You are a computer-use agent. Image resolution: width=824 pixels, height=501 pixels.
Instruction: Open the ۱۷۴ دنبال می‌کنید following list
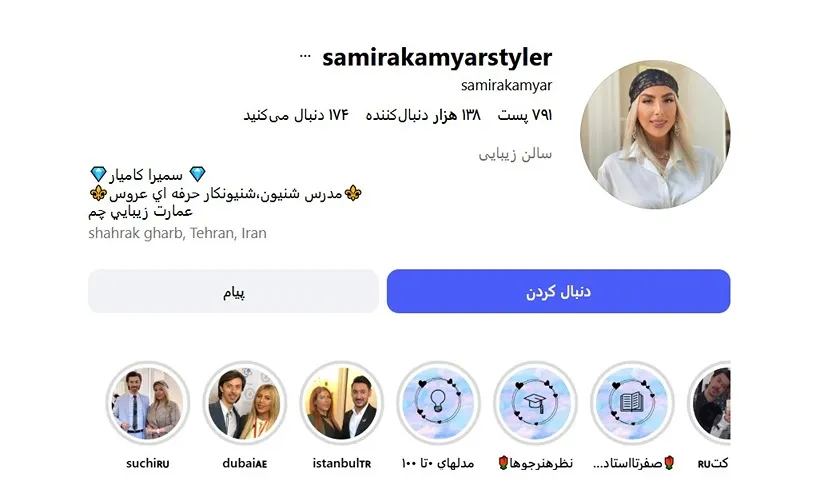coord(296,115)
